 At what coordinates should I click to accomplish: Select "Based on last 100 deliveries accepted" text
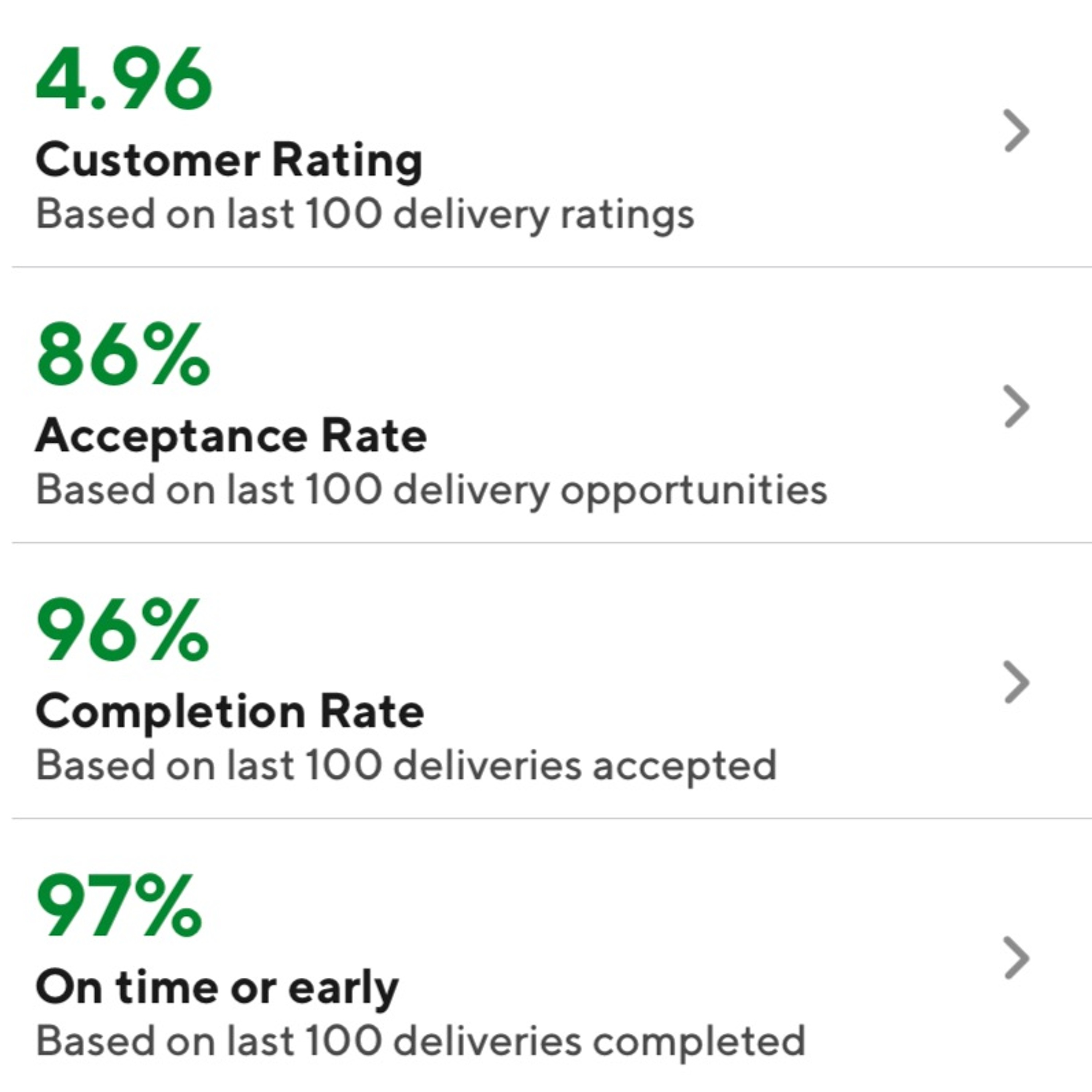pos(406,766)
